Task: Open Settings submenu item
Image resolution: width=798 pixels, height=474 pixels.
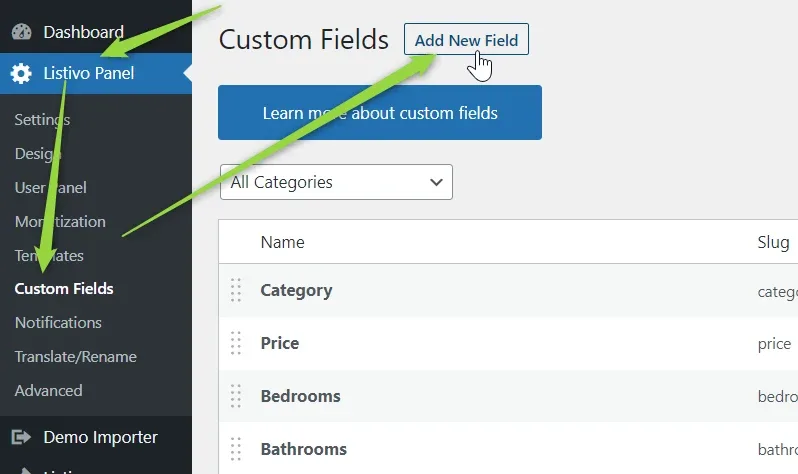Action: point(42,120)
